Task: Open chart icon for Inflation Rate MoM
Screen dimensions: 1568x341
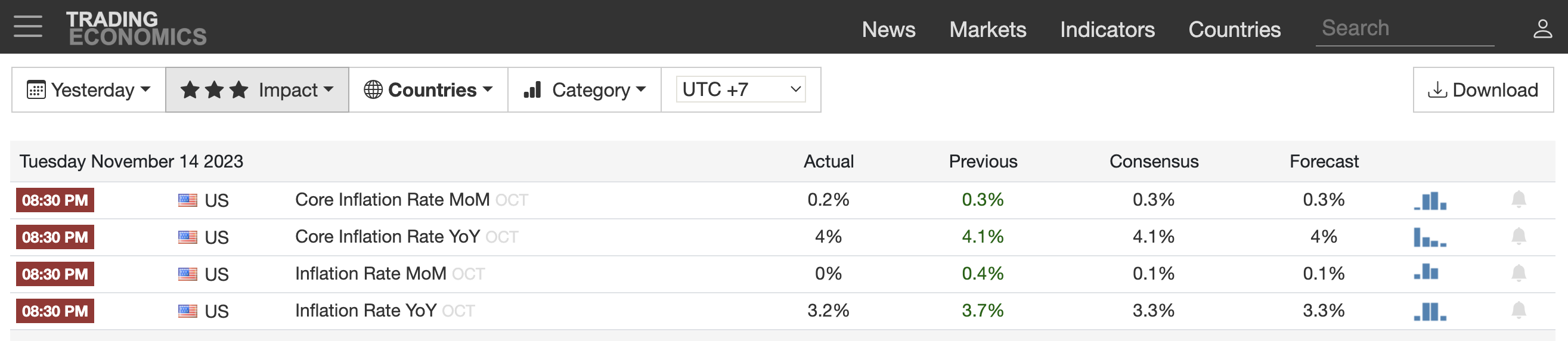Action: click(x=1426, y=272)
